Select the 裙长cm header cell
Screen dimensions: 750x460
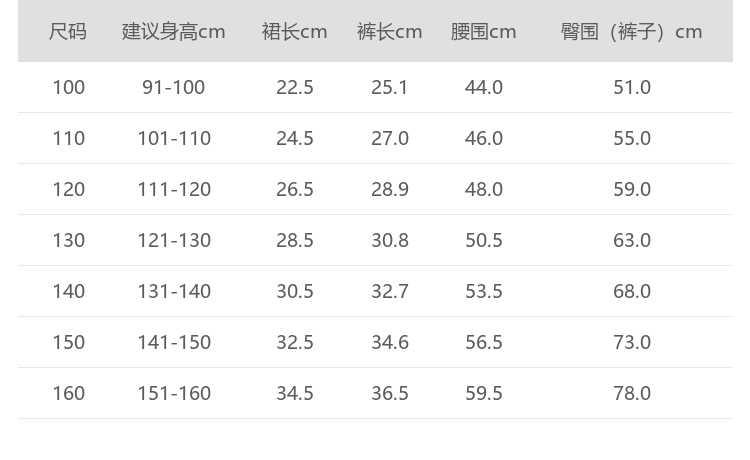294,32
